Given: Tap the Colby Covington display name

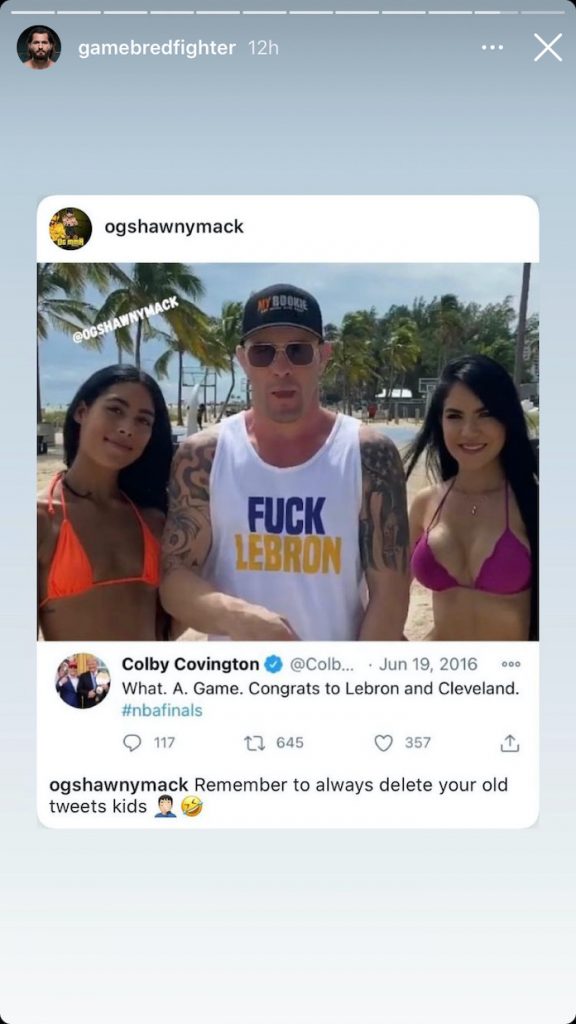Looking at the screenshot, I should pyautogui.click(x=191, y=664).
